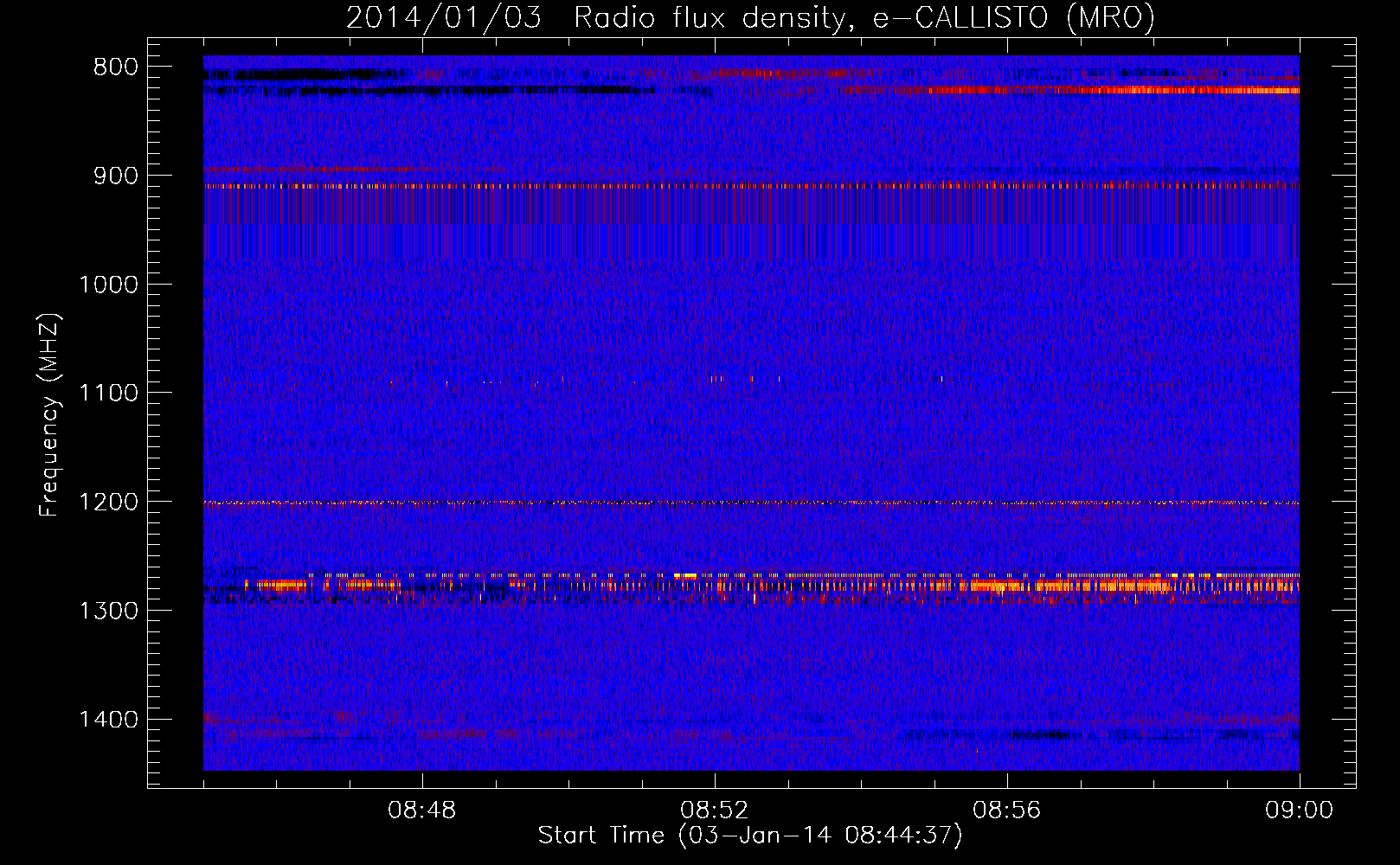The height and width of the screenshot is (865, 1400).
Task: Click the 1400 frequency tick label
Action: click(x=108, y=719)
